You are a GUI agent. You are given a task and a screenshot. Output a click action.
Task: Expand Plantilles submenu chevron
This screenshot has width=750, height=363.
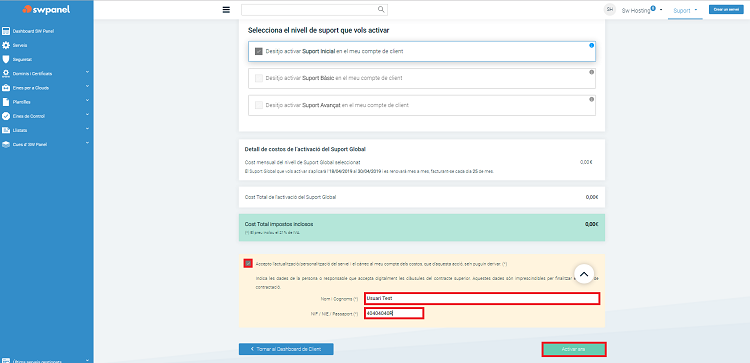[87, 101]
